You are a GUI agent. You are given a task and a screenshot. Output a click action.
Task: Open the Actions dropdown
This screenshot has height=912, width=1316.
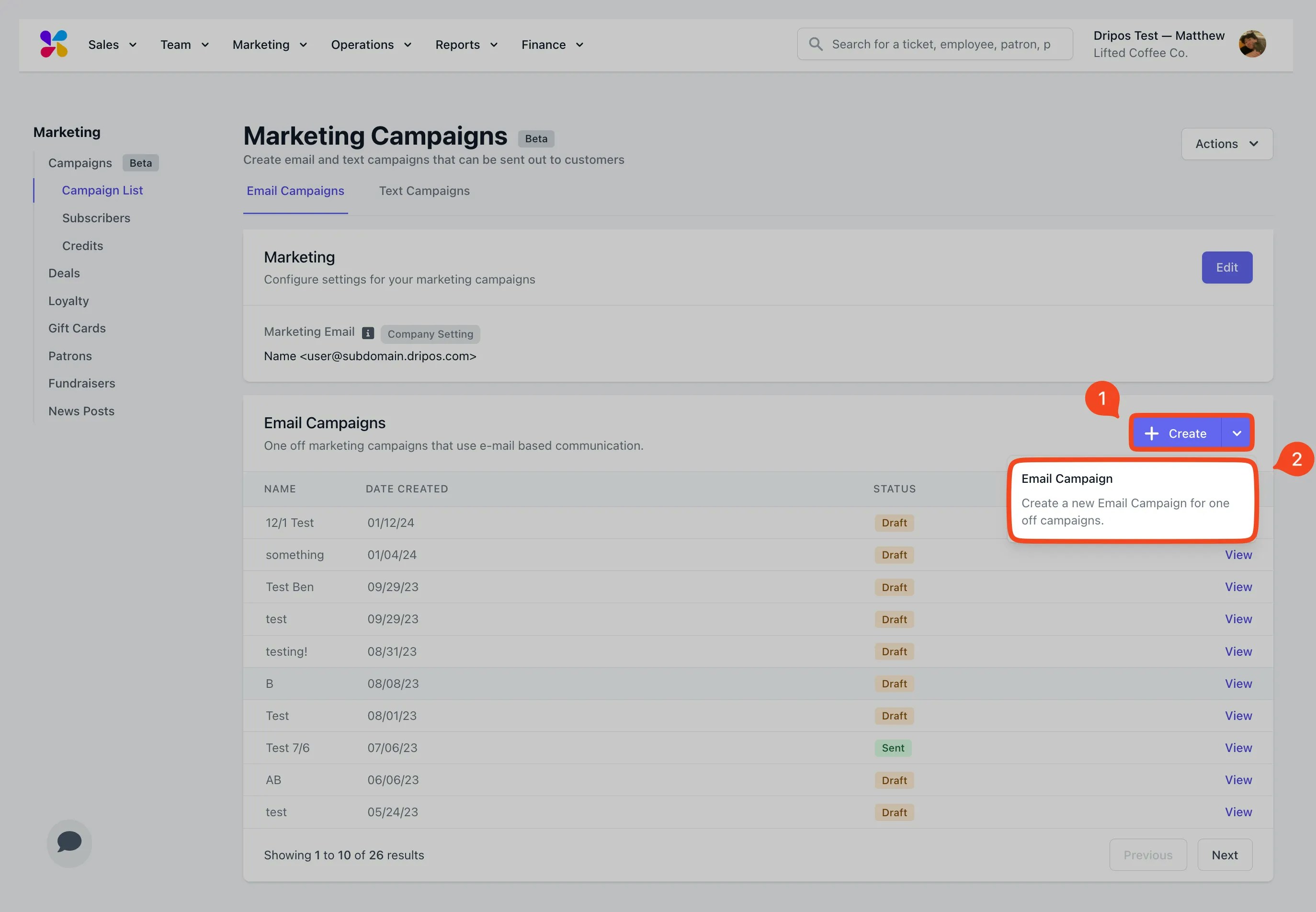(1226, 144)
